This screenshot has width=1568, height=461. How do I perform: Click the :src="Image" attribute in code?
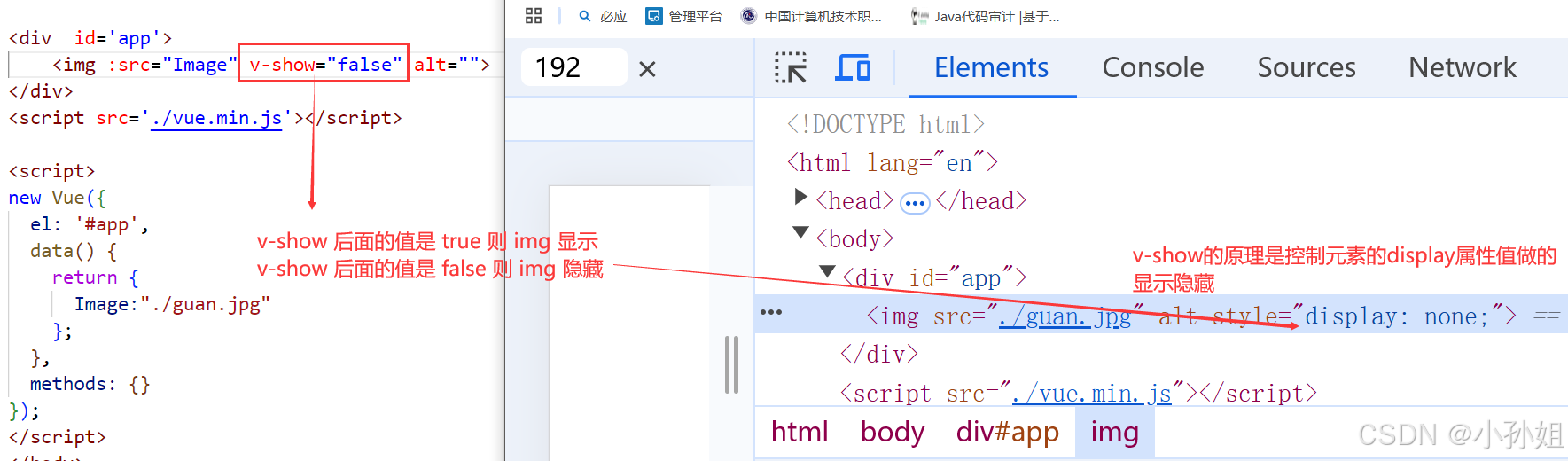(x=173, y=65)
